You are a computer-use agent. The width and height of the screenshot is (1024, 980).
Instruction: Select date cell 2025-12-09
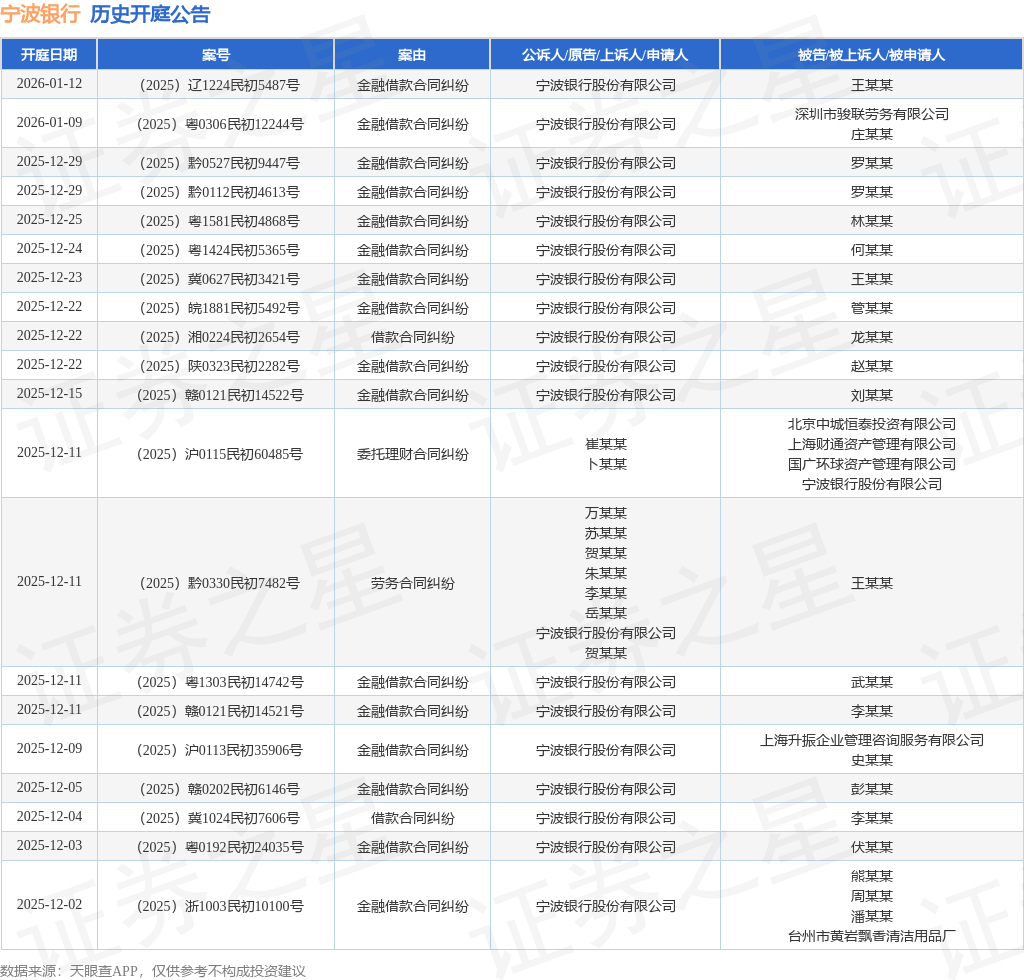[x=49, y=749]
